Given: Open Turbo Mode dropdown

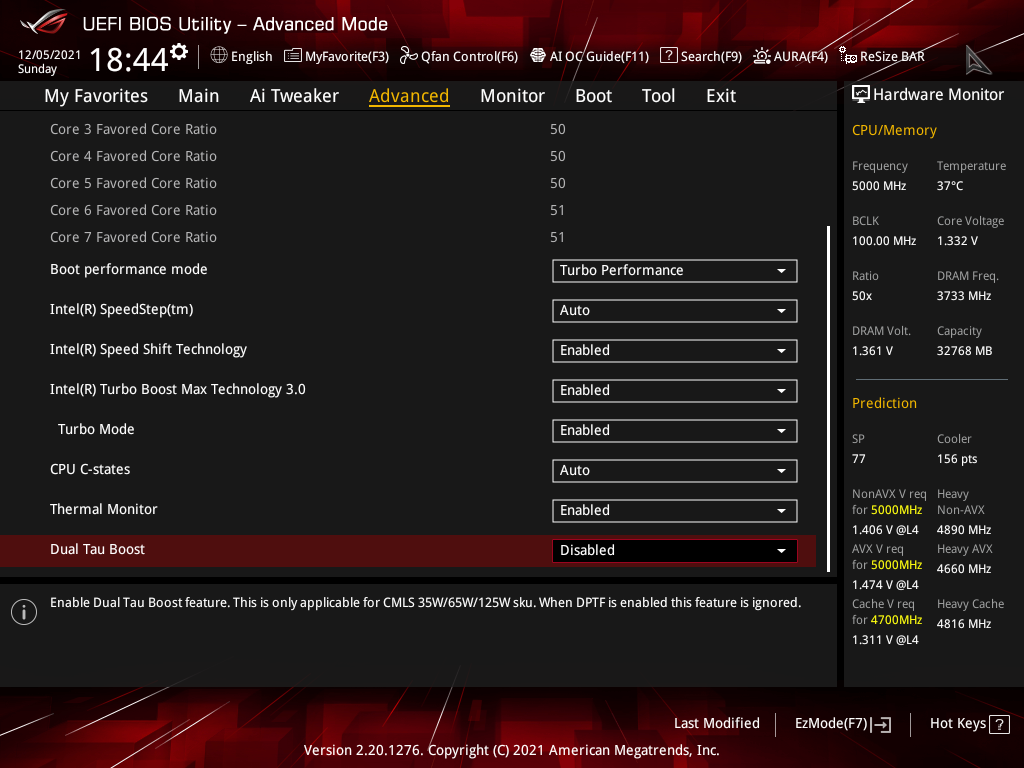Looking at the screenshot, I should [675, 431].
